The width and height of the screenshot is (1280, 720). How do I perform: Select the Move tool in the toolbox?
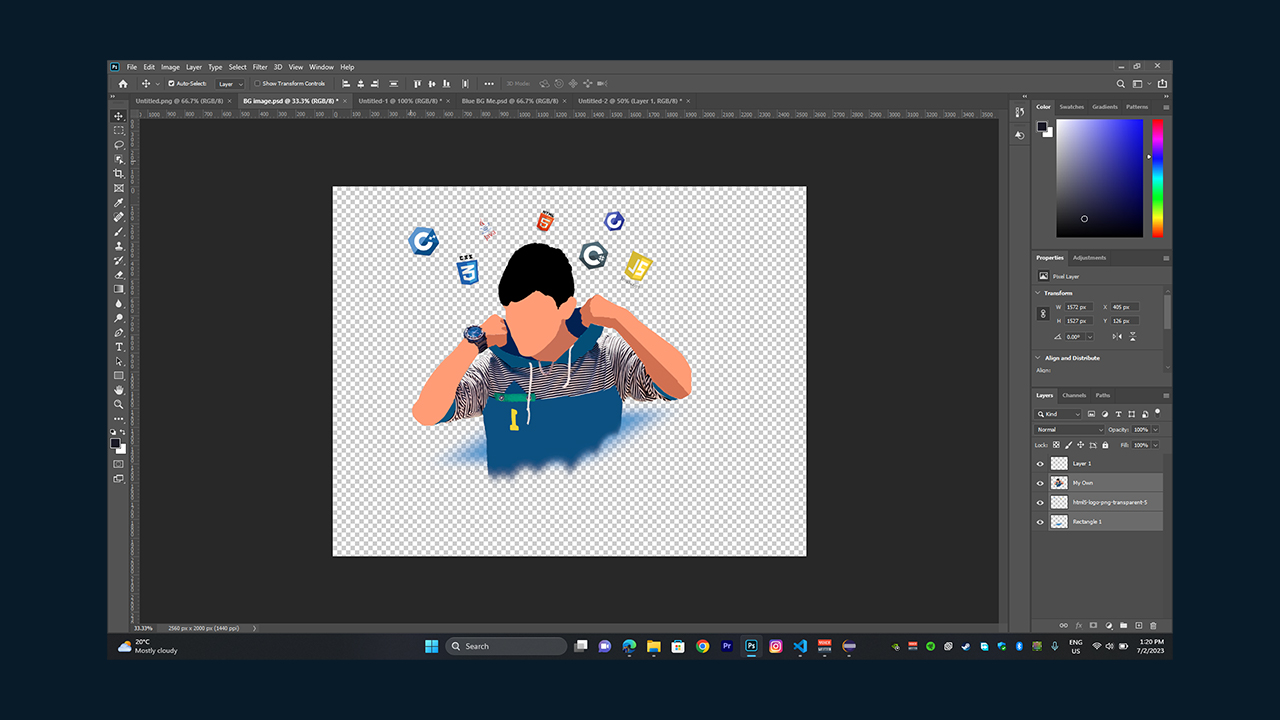pyautogui.click(x=119, y=116)
